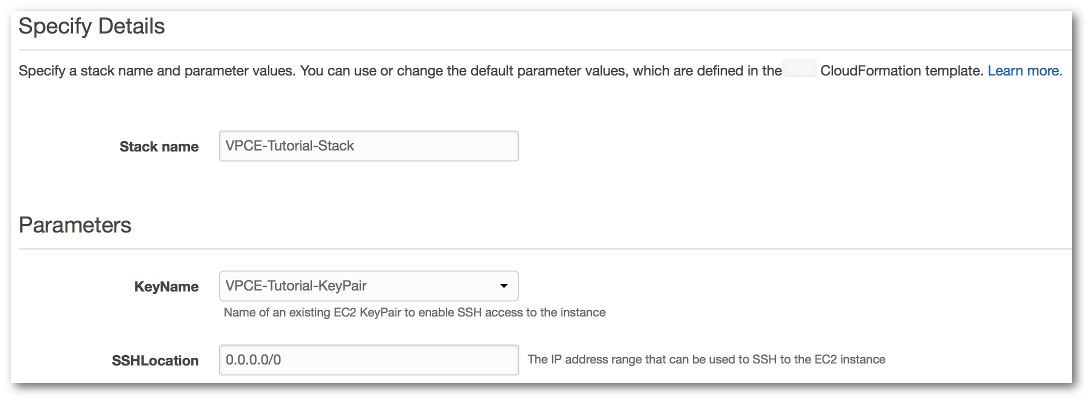1091x402 pixels.
Task: Click the Stack name input field
Action: pyautogui.click(x=368, y=146)
